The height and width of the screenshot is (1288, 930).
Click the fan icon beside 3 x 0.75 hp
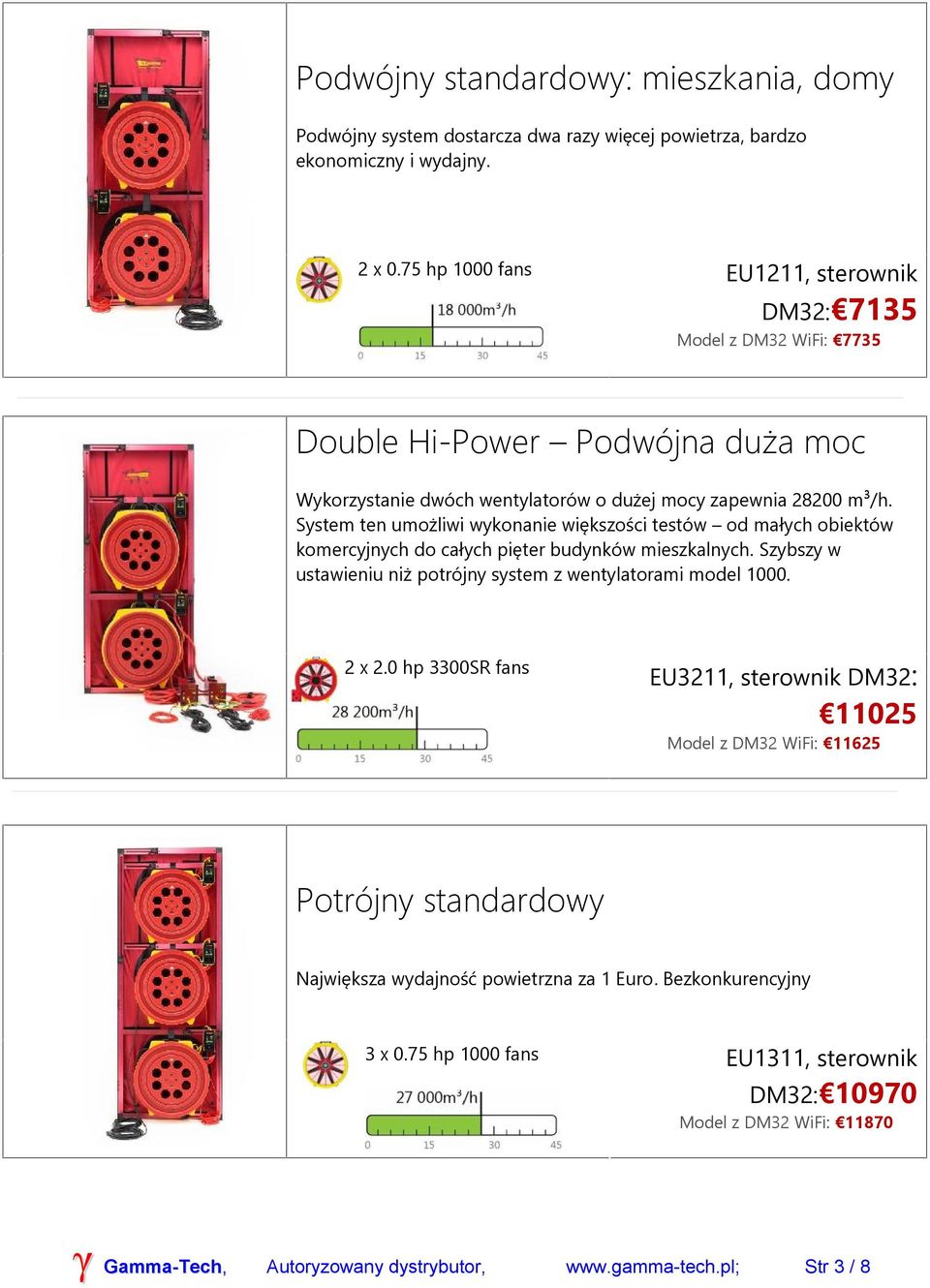325,1064
